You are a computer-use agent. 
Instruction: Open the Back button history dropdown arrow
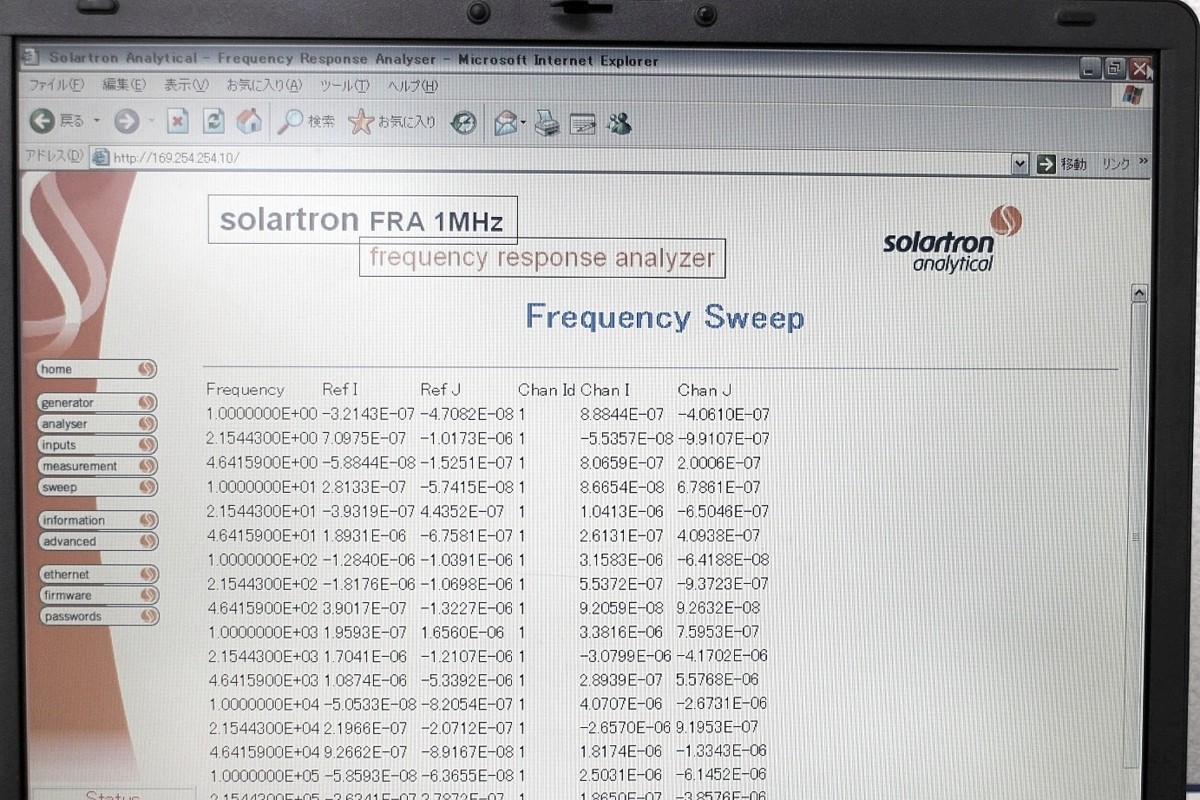tap(97, 121)
